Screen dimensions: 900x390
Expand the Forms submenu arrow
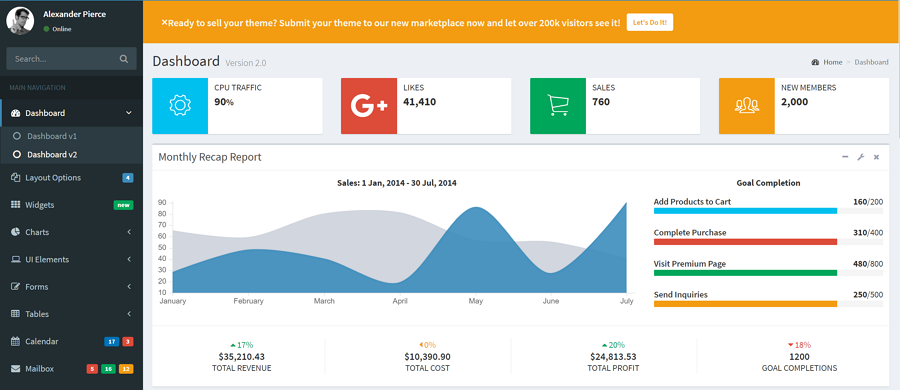(129, 287)
